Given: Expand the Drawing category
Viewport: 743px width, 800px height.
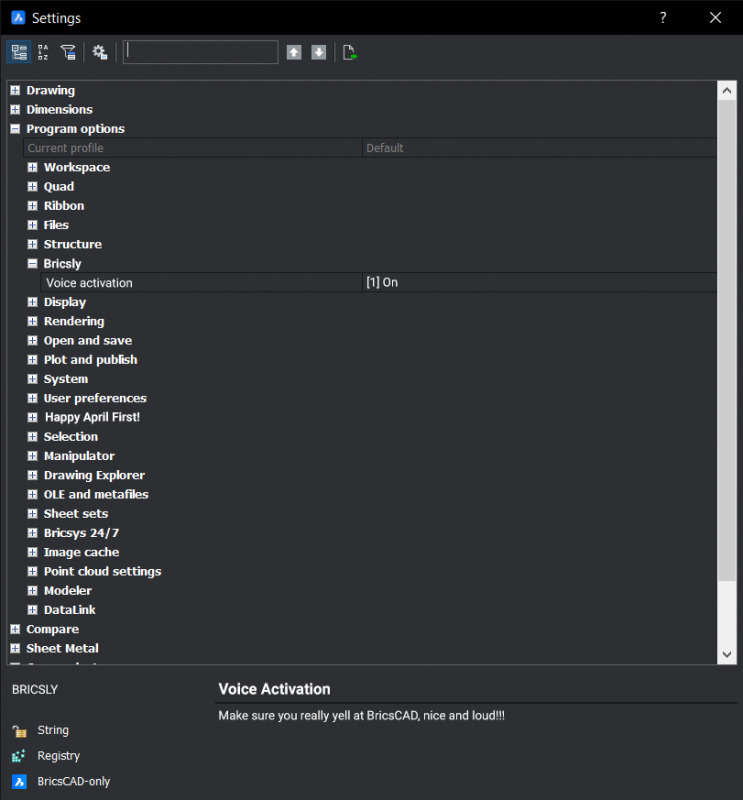Looking at the screenshot, I should [15, 90].
